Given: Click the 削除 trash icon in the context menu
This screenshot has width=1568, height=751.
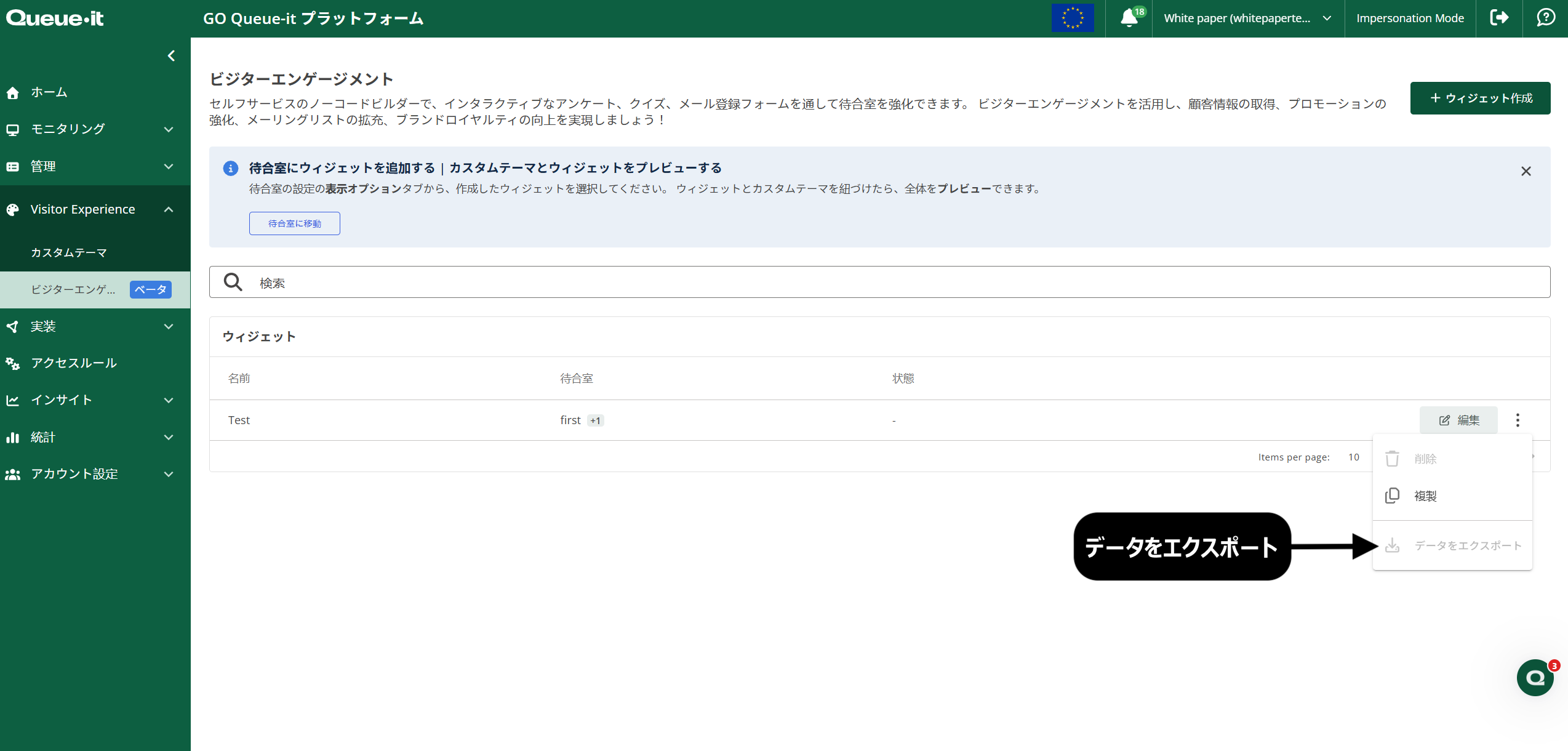Looking at the screenshot, I should pos(1393,458).
